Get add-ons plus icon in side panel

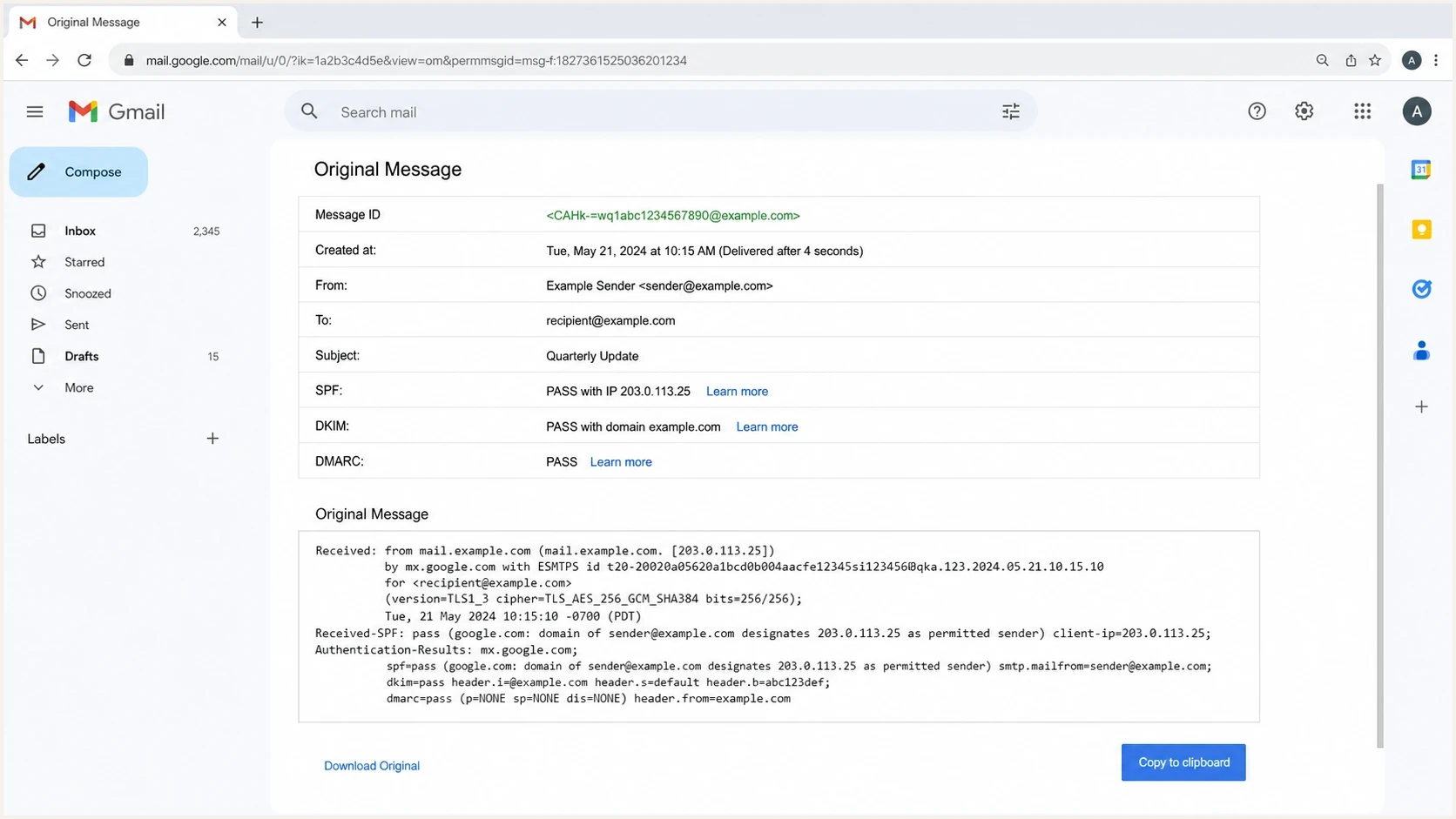1421,406
